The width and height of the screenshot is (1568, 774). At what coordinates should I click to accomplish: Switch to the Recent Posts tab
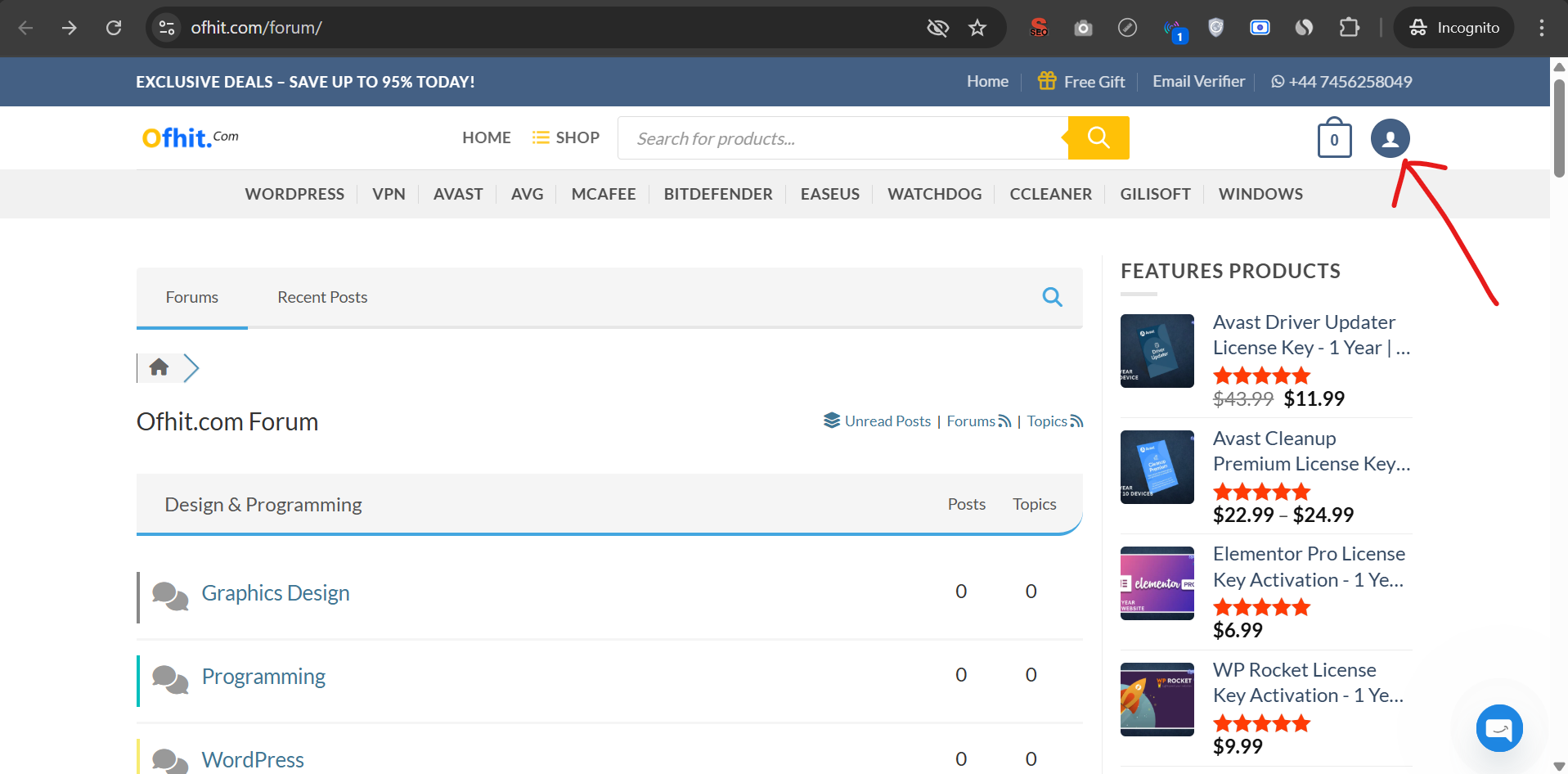pos(322,297)
